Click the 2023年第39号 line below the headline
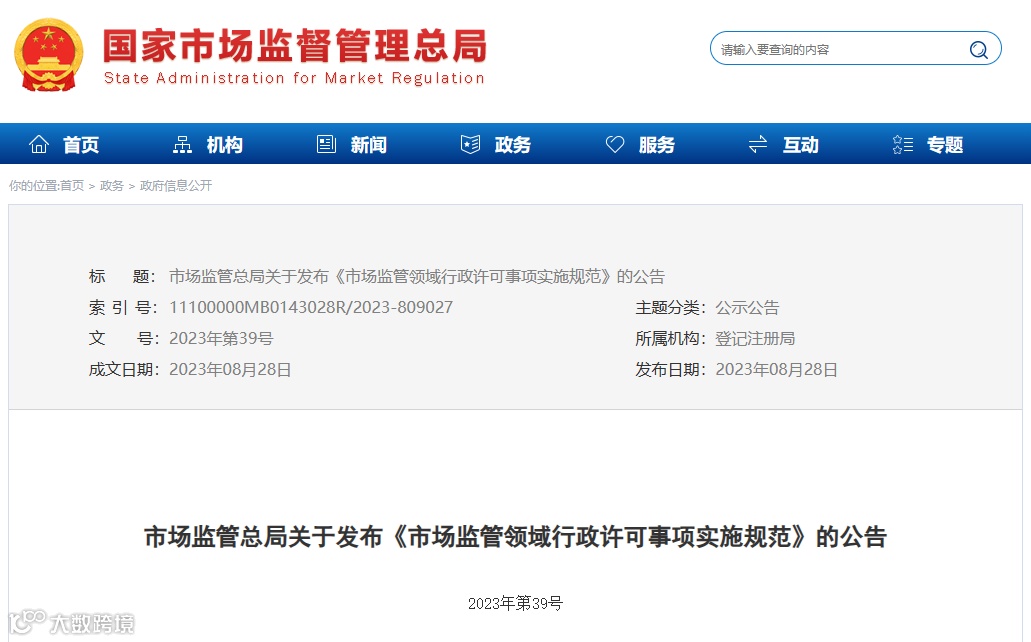The height and width of the screenshot is (642, 1031). [516, 603]
